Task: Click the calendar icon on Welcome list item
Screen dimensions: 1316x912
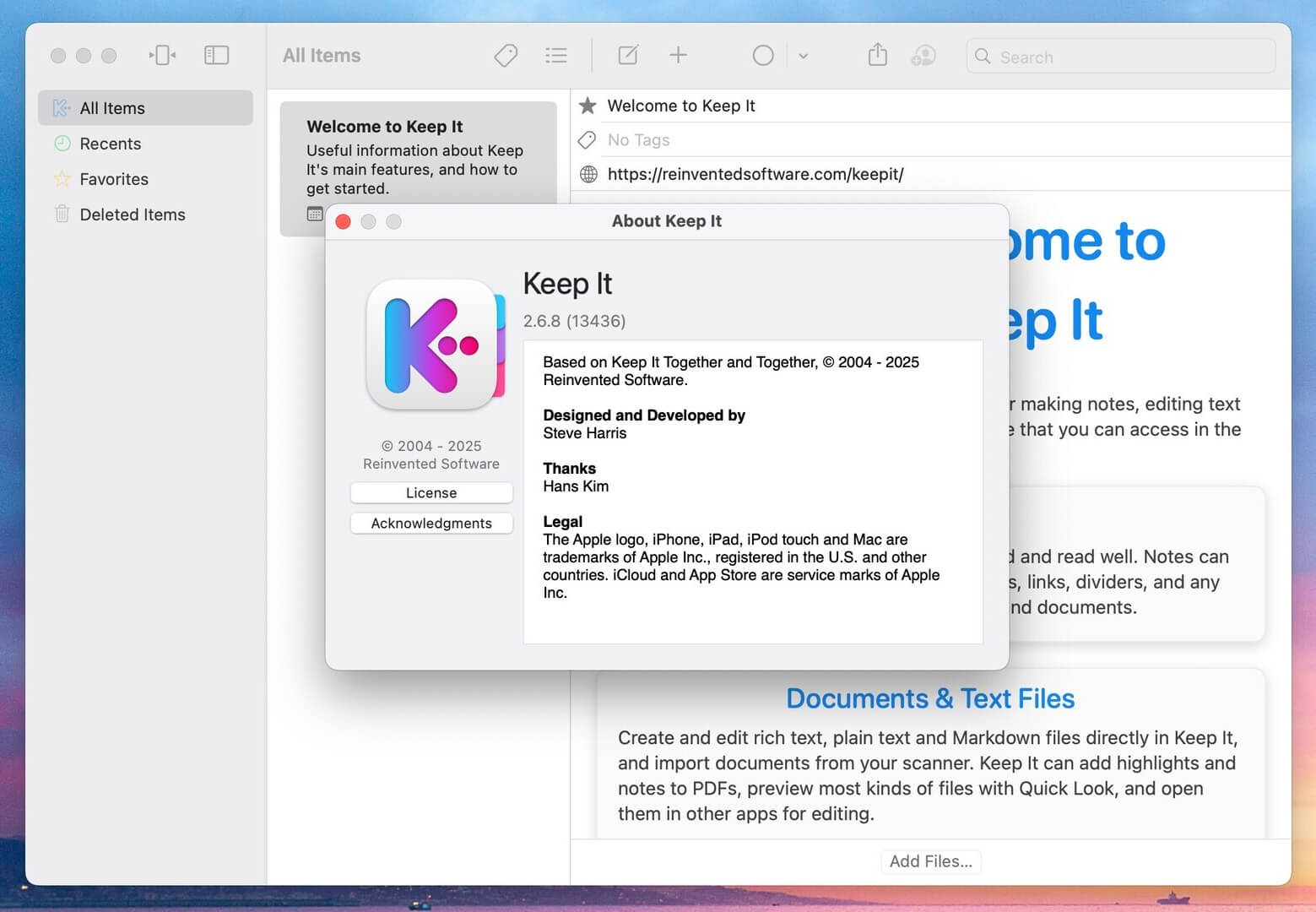Action: [x=315, y=214]
